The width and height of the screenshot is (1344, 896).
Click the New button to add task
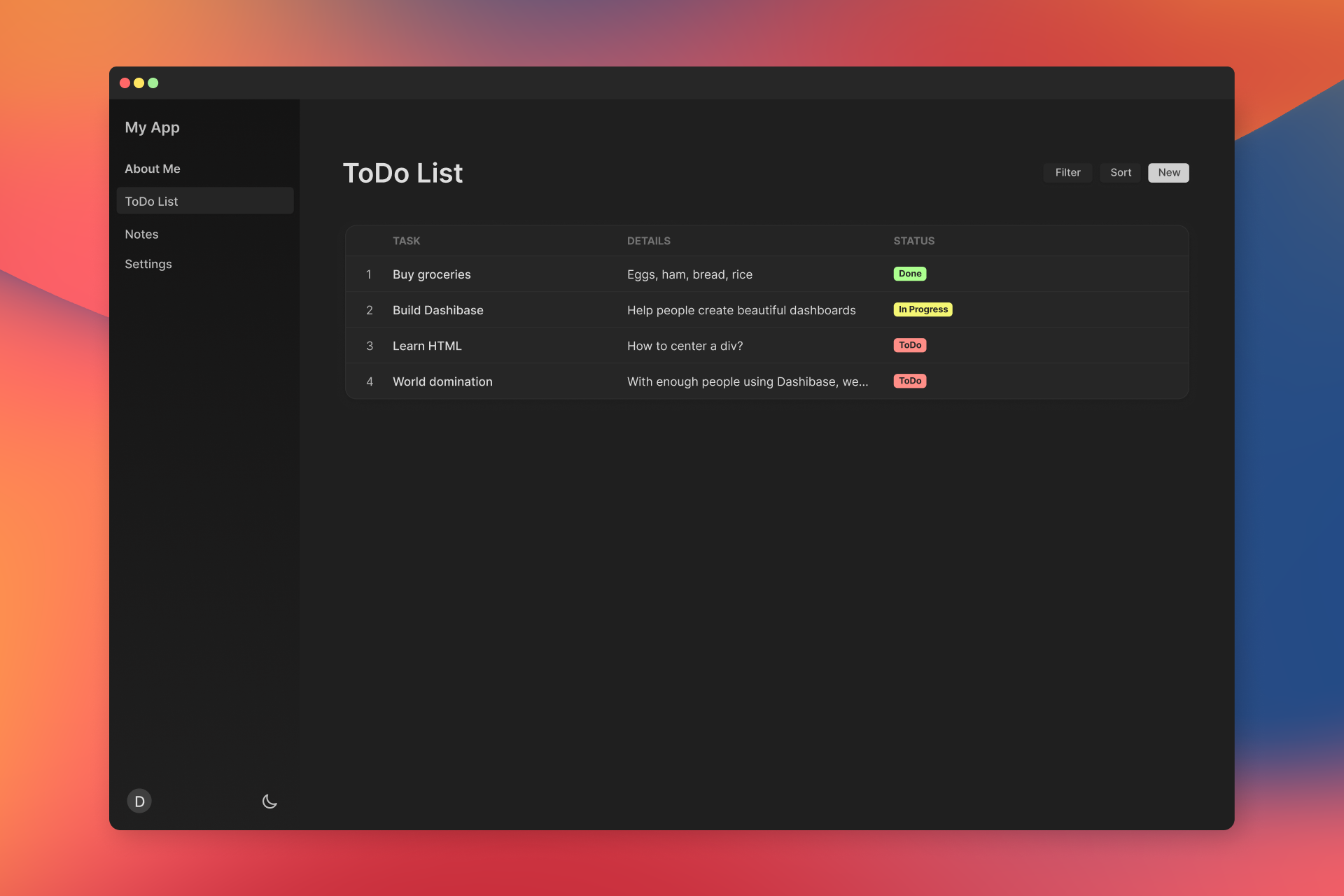(1168, 172)
